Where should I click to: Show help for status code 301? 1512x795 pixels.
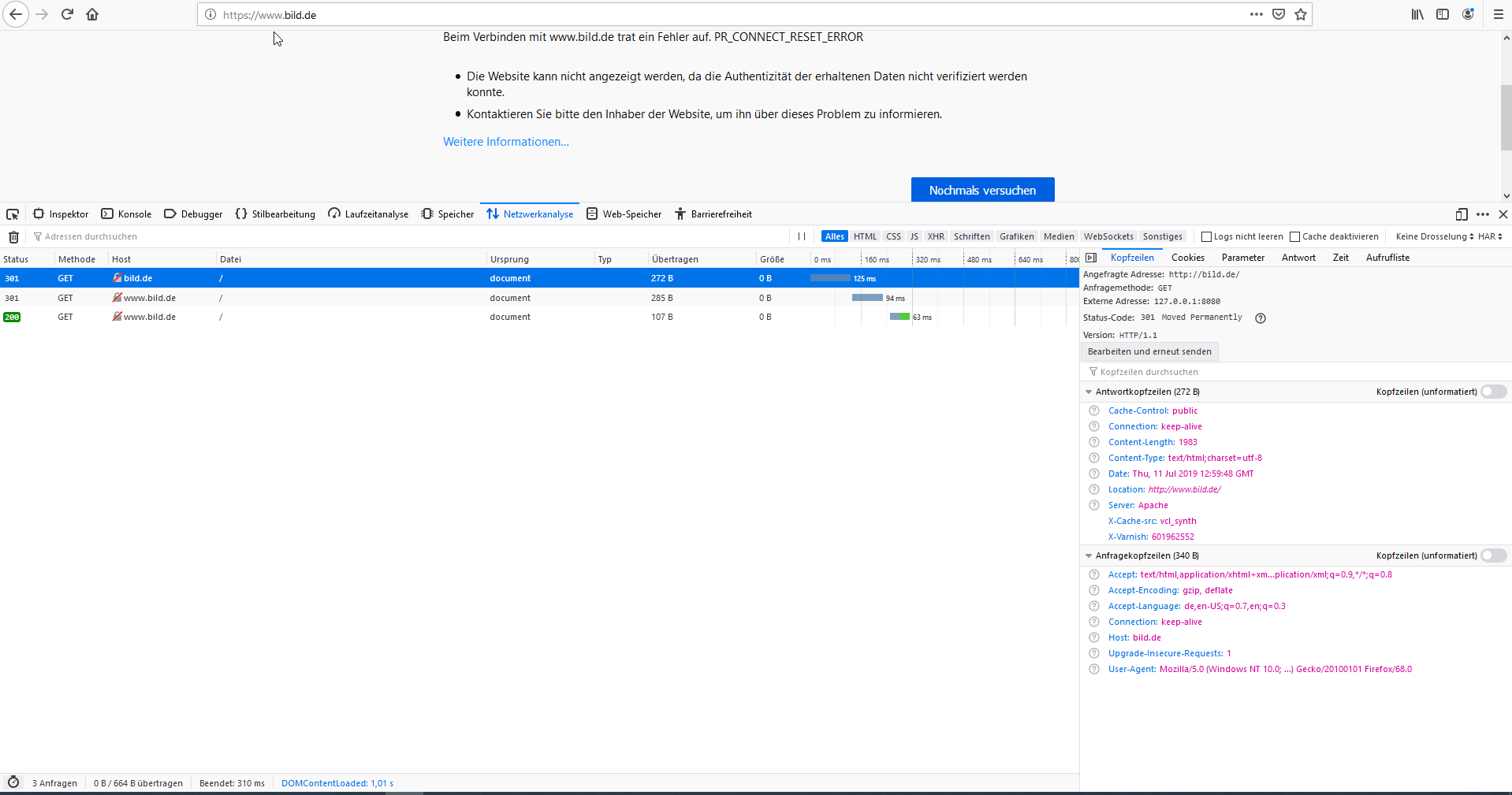[x=1261, y=318]
